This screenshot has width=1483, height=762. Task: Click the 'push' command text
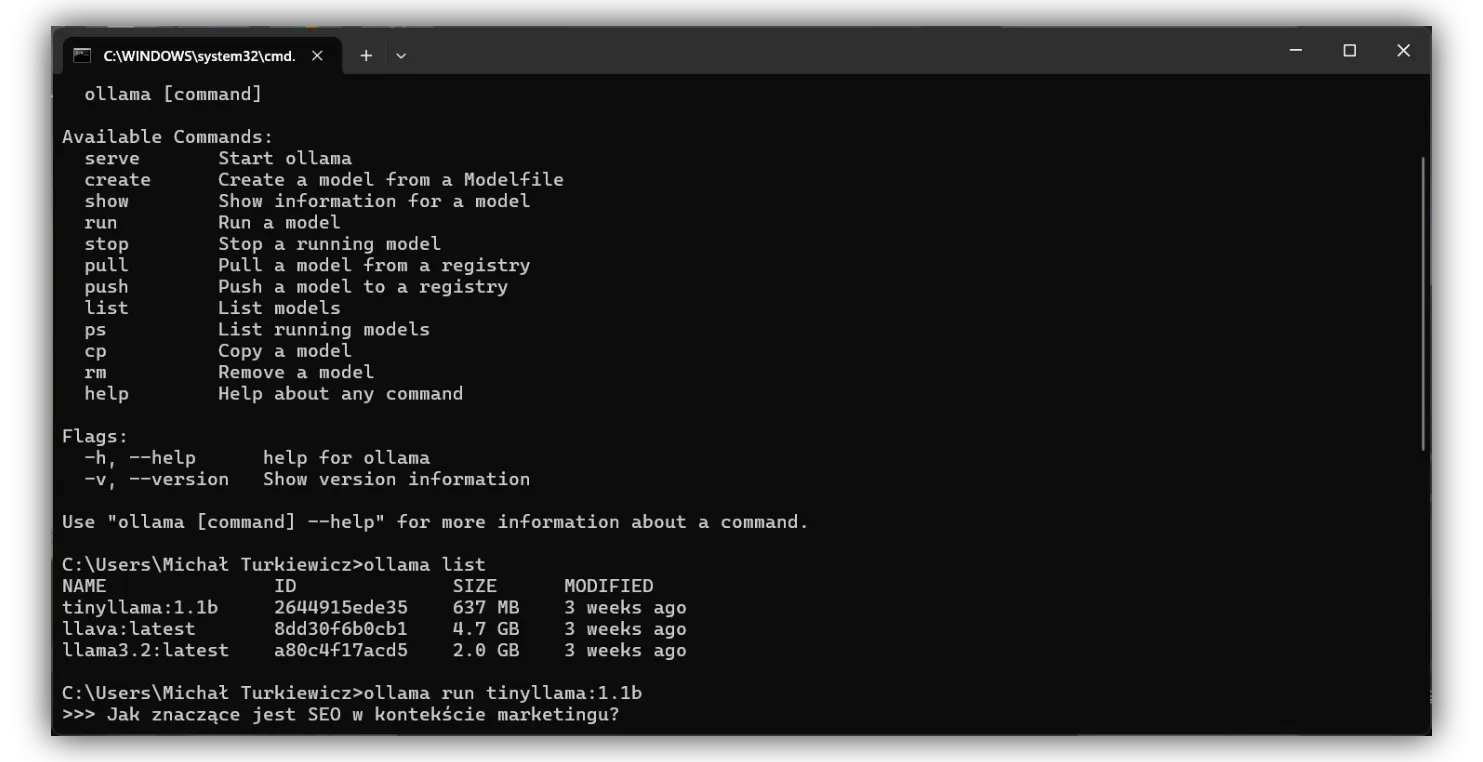pos(106,287)
